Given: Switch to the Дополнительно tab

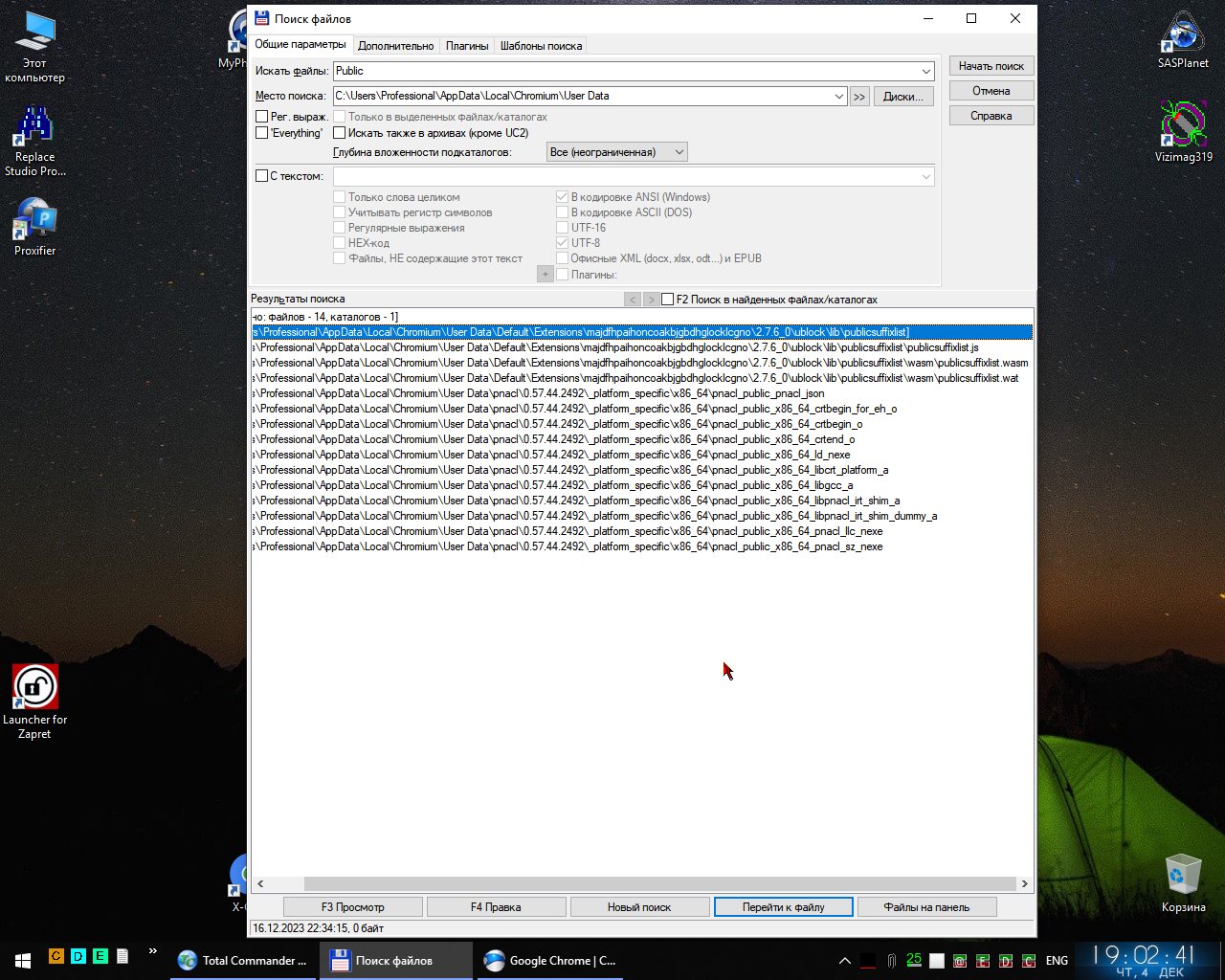Looking at the screenshot, I should (395, 46).
